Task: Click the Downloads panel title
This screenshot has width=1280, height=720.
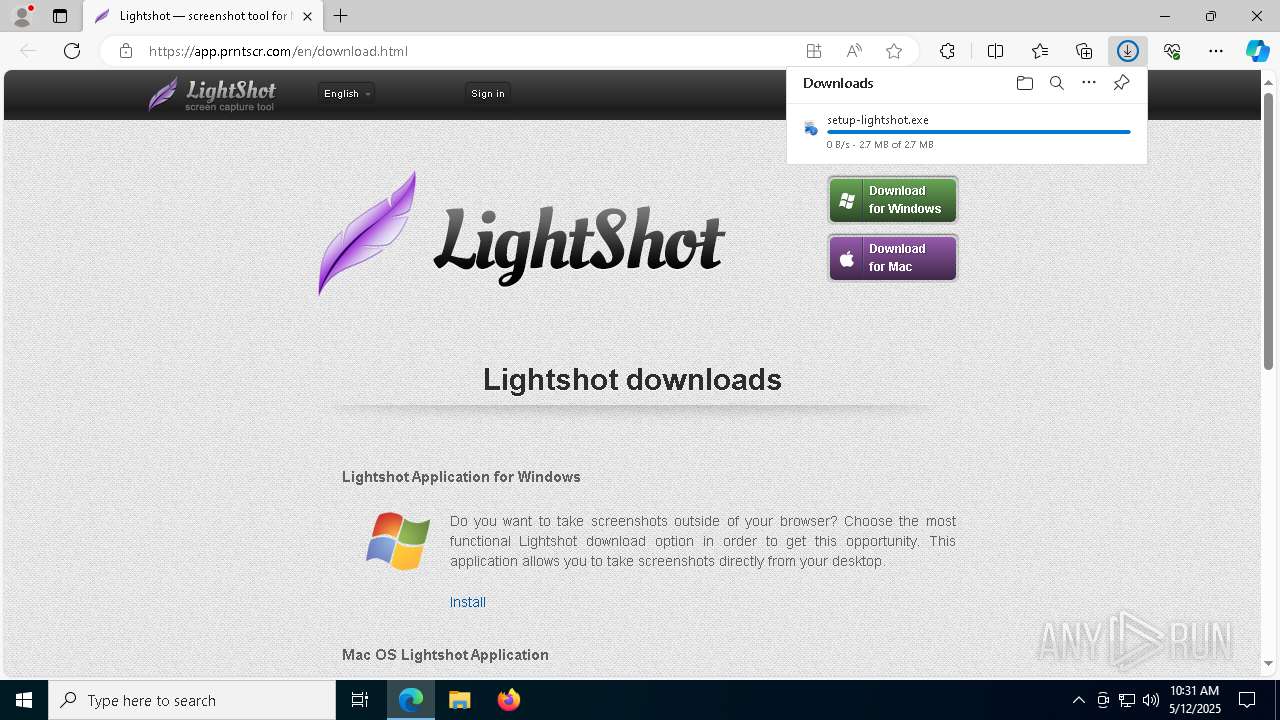Action: (x=838, y=83)
